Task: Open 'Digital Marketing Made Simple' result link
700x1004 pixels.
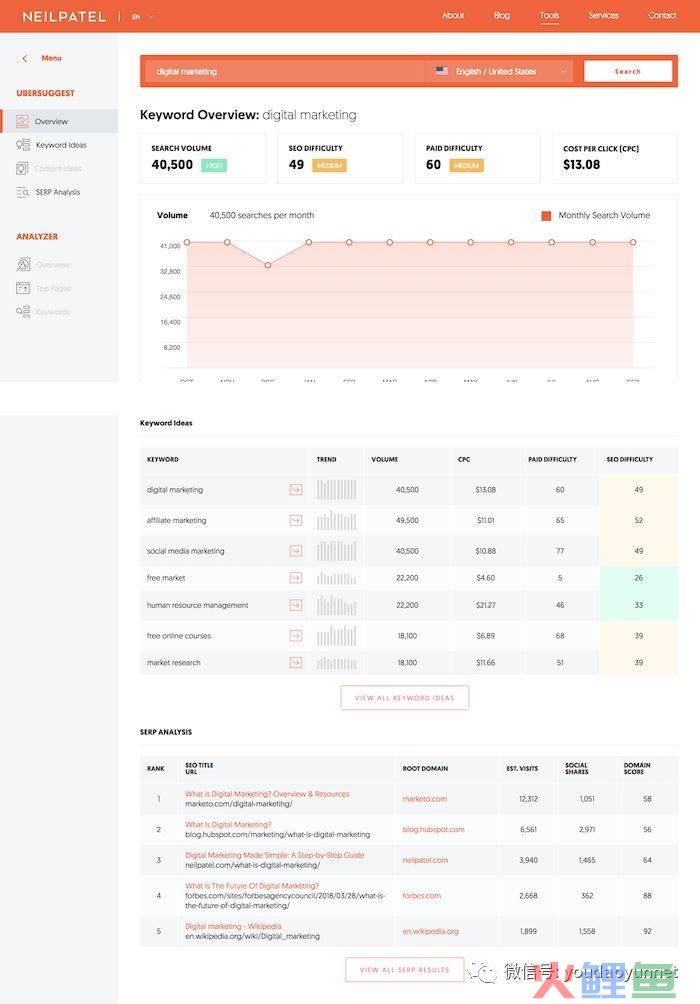Action: 274,855
